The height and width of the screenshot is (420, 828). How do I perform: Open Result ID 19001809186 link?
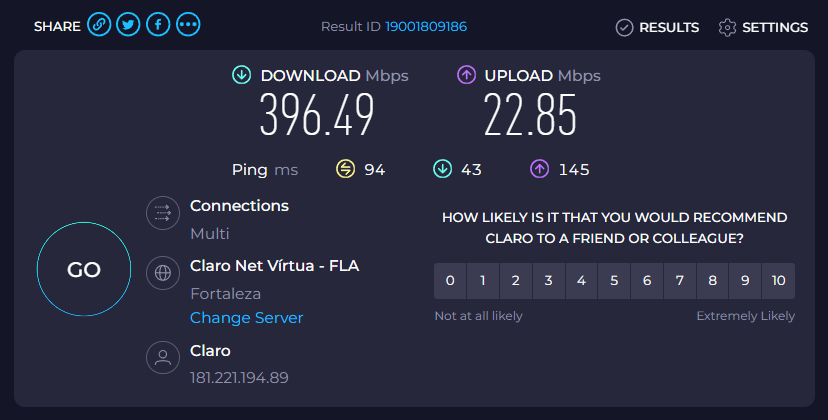pos(426,27)
